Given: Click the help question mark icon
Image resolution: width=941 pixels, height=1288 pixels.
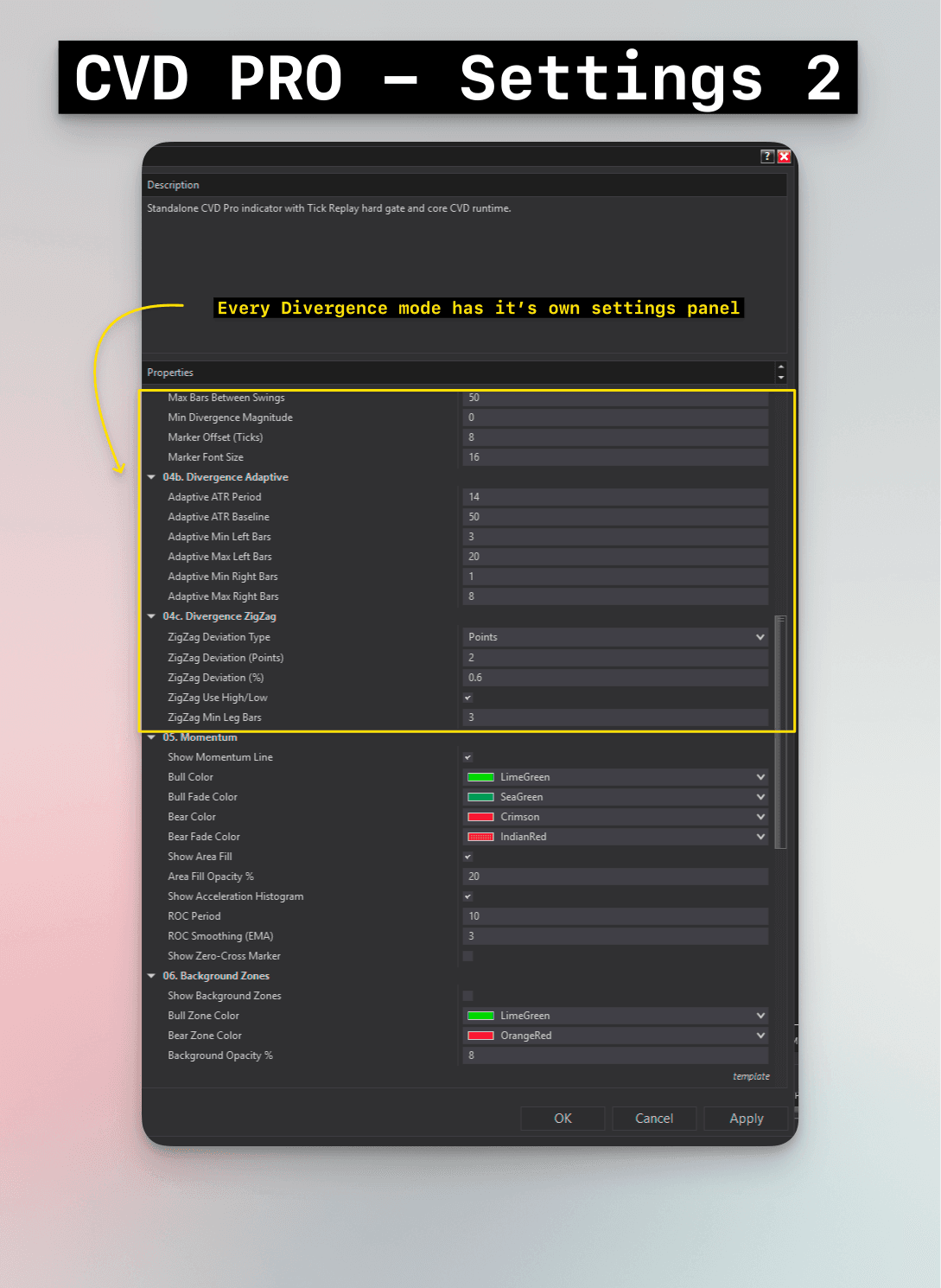Looking at the screenshot, I should (x=766, y=156).
